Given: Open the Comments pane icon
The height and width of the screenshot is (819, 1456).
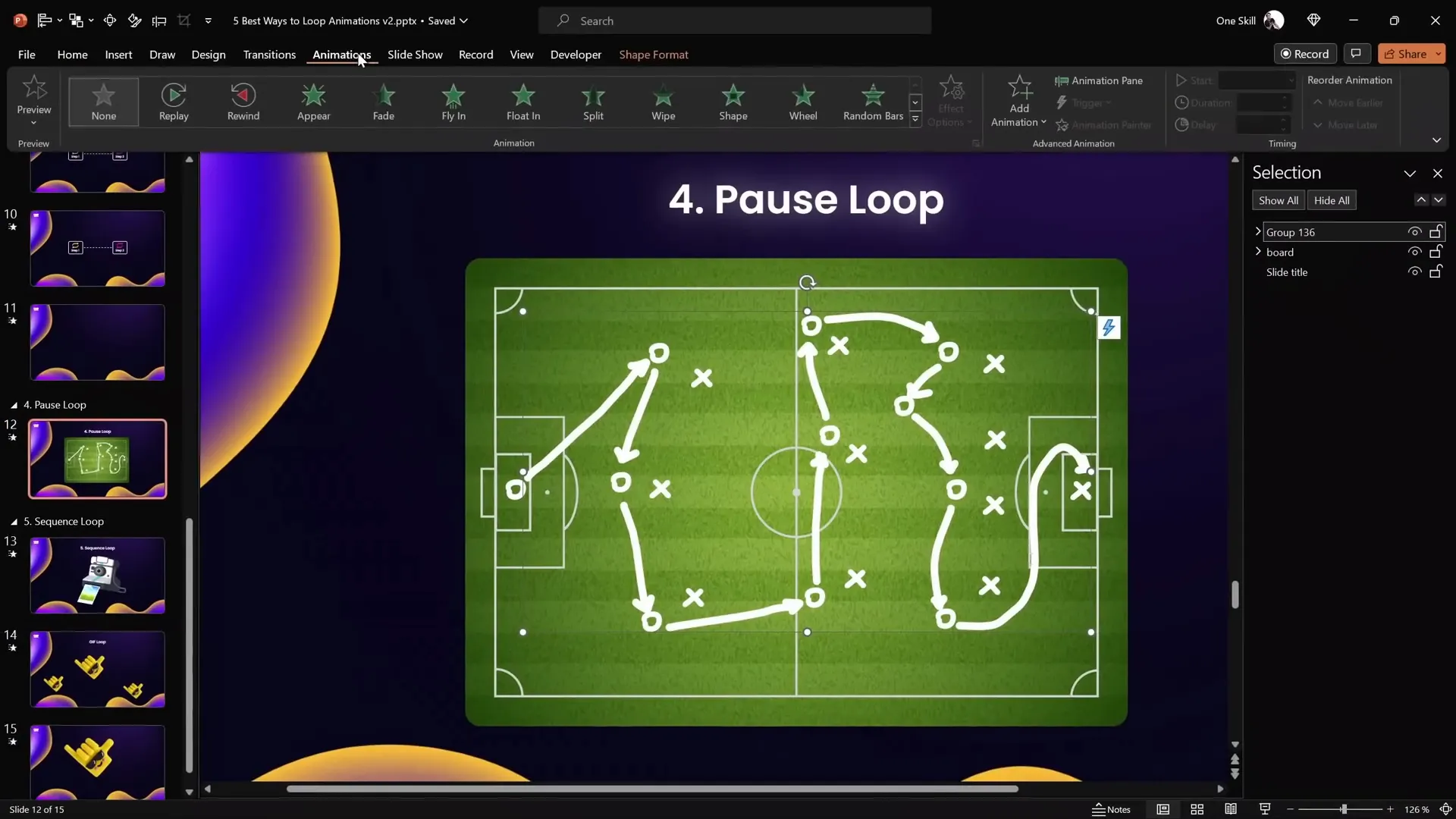Looking at the screenshot, I should click(1356, 53).
